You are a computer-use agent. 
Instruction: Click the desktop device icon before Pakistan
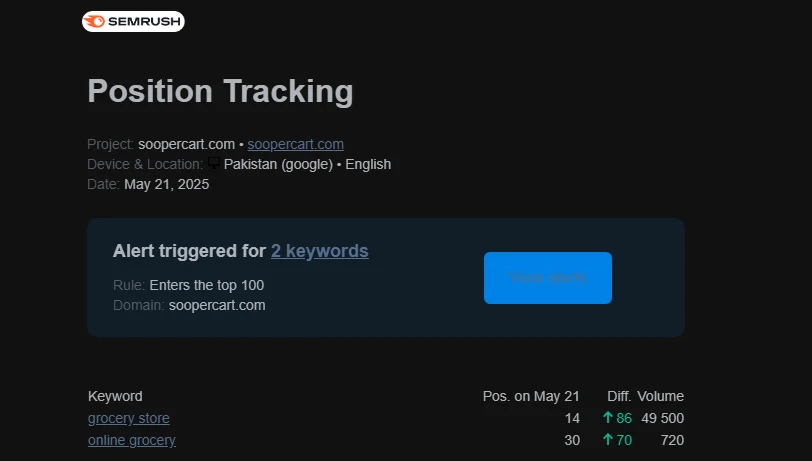point(214,163)
